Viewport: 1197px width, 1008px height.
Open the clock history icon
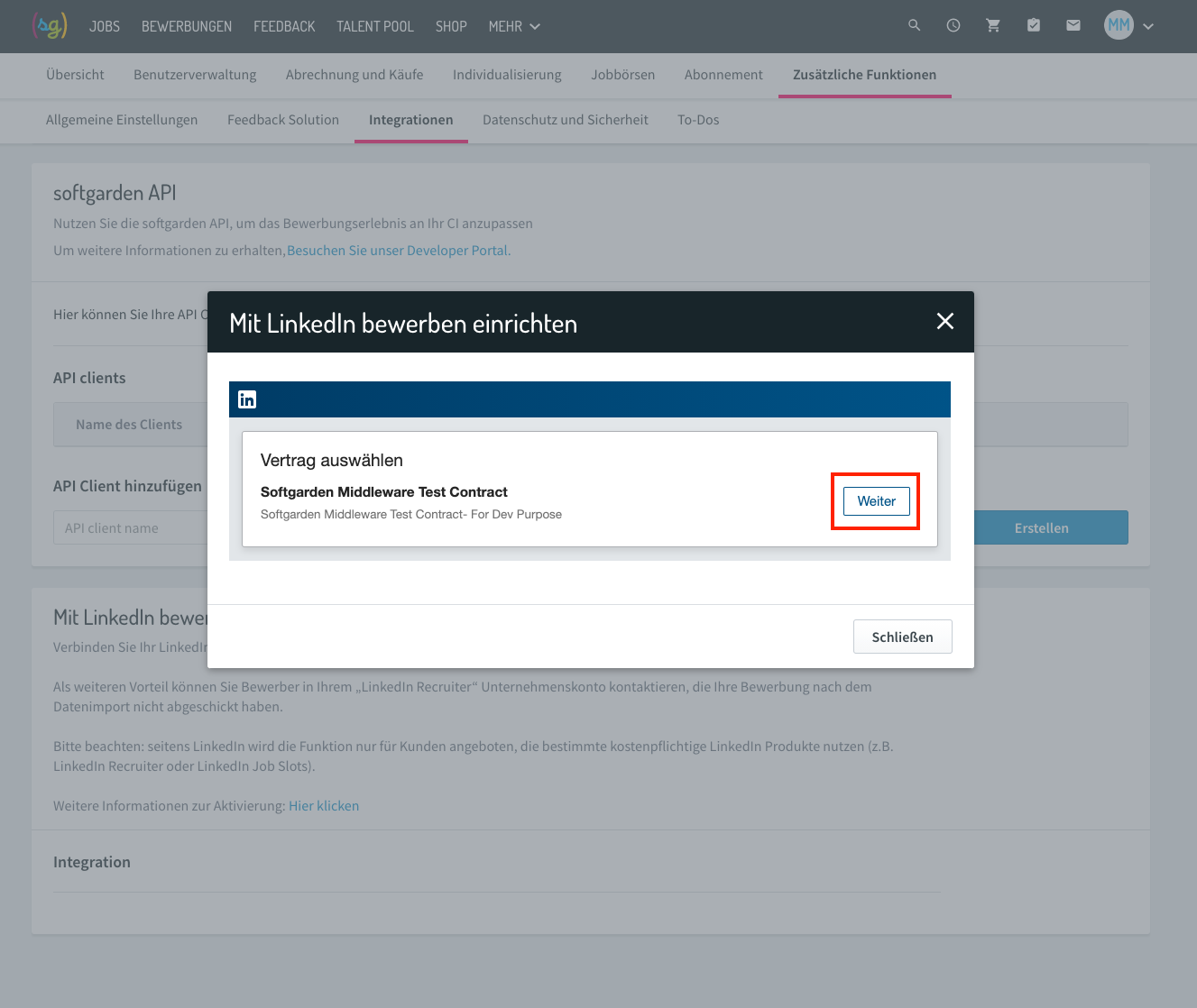pyautogui.click(x=953, y=26)
